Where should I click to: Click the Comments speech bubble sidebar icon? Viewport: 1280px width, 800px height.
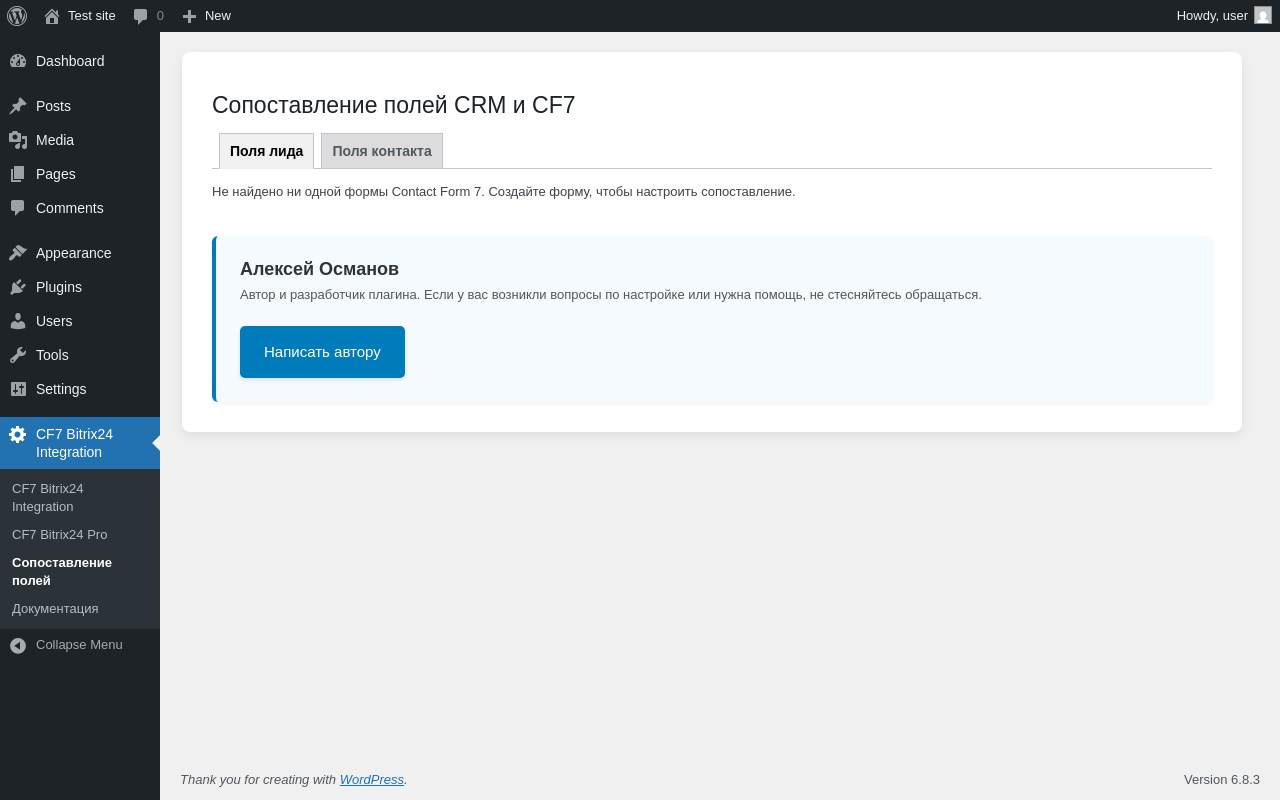pyautogui.click(x=18, y=208)
